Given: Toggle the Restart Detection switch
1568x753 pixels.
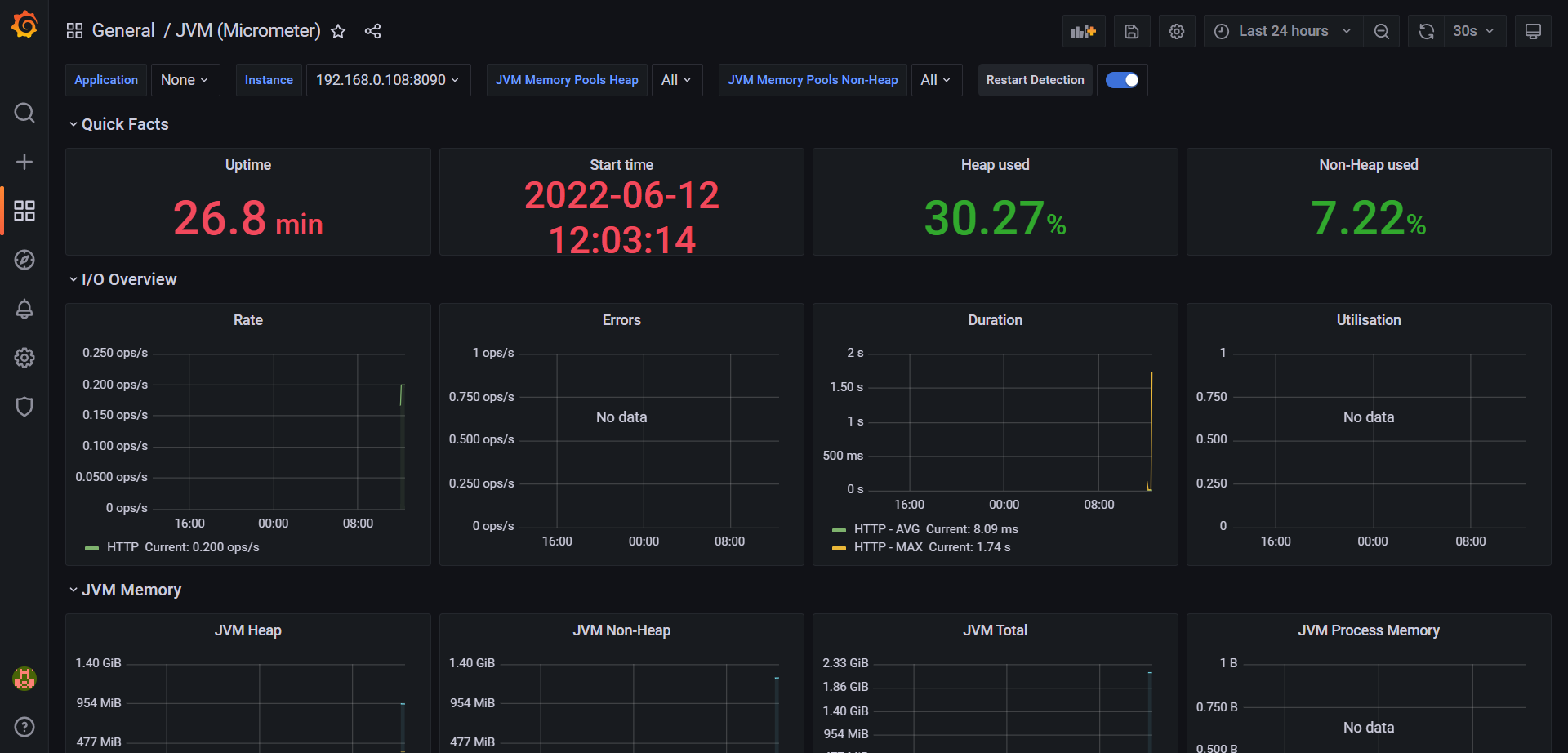Looking at the screenshot, I should [1122, 80].
